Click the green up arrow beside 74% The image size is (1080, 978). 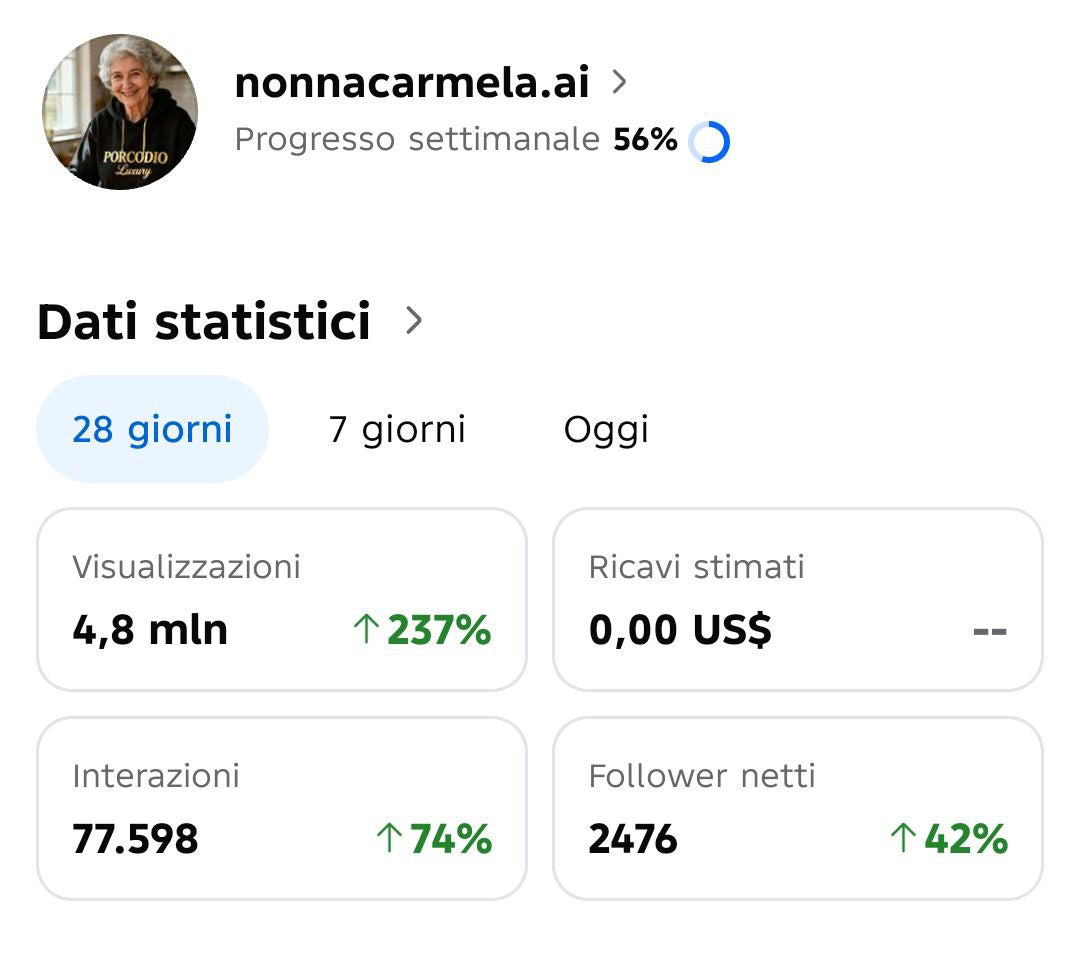tap(388, 839)
